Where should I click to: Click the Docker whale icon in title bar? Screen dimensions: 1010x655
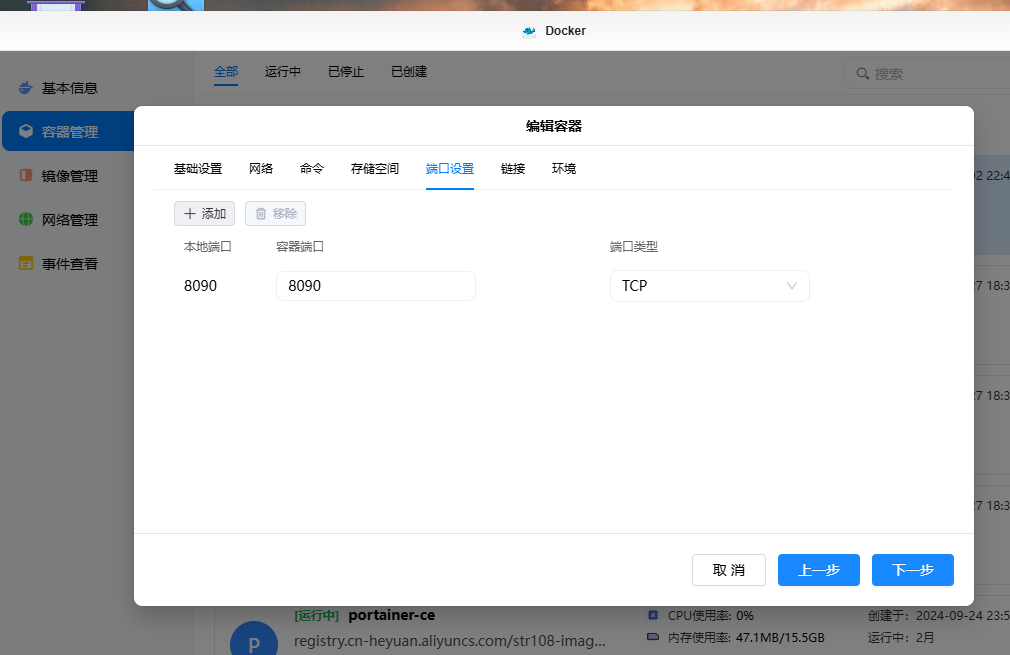click(x=529, y=31)
